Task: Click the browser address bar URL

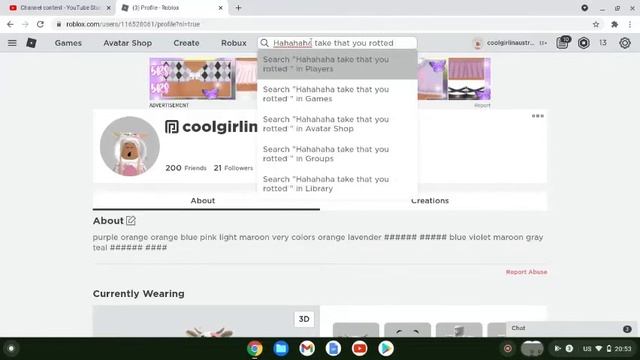Action: (x=133, y=24)
